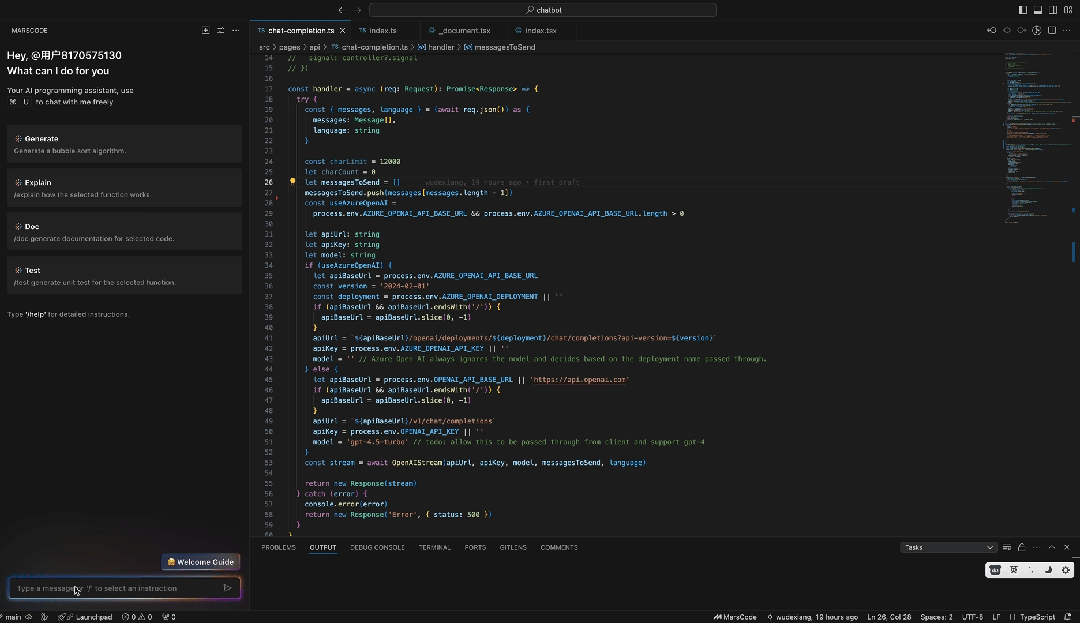Click the send message arrow icon

[x=227, y=588]
